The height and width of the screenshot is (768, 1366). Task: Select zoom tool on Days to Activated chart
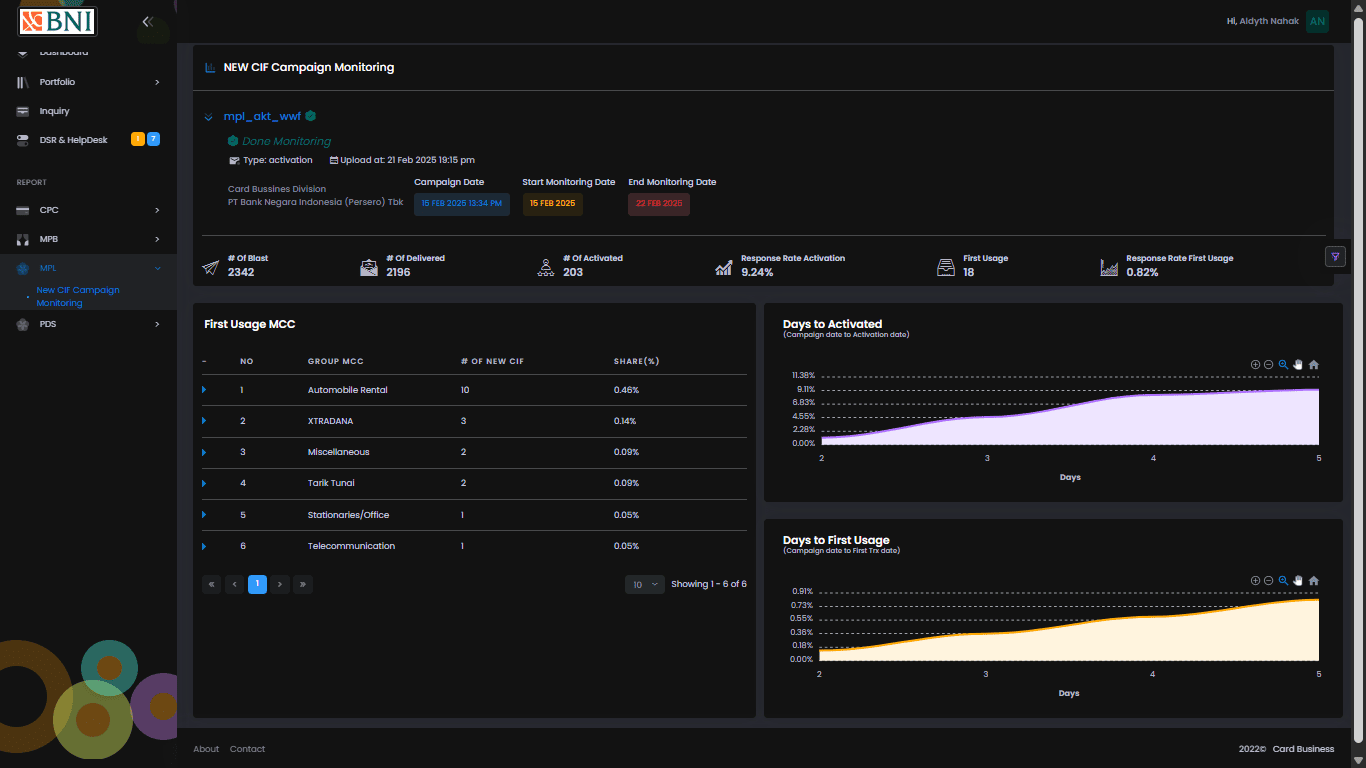tap(1283, 365)
